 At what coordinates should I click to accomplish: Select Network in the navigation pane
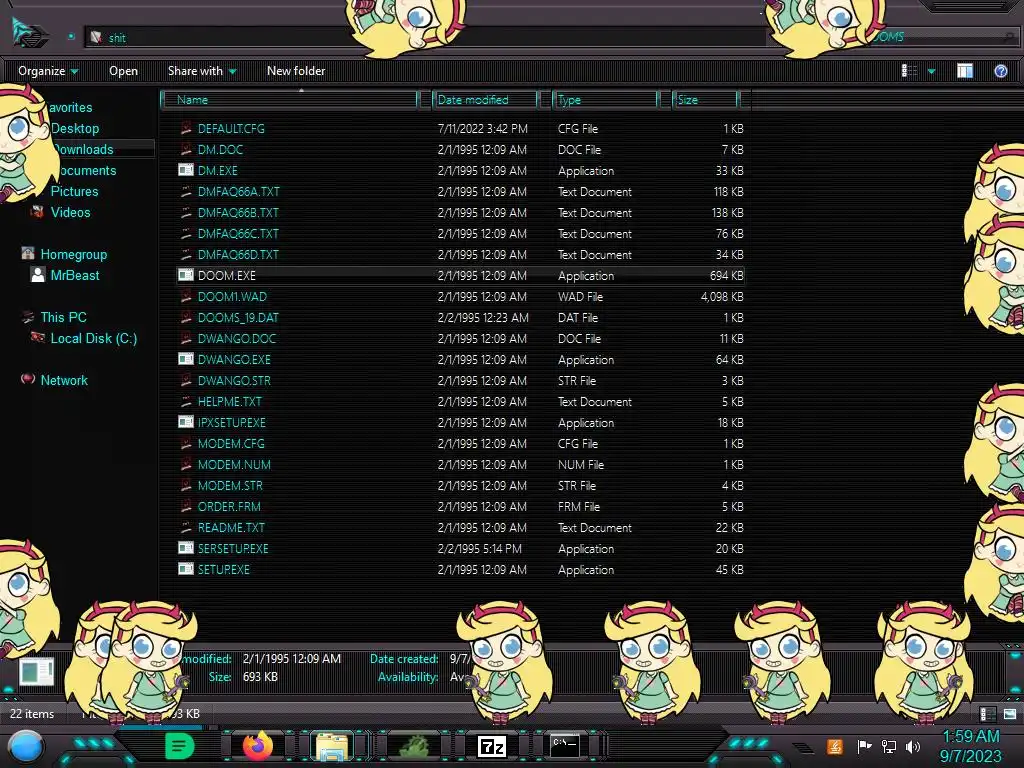(x=64, y=380)
